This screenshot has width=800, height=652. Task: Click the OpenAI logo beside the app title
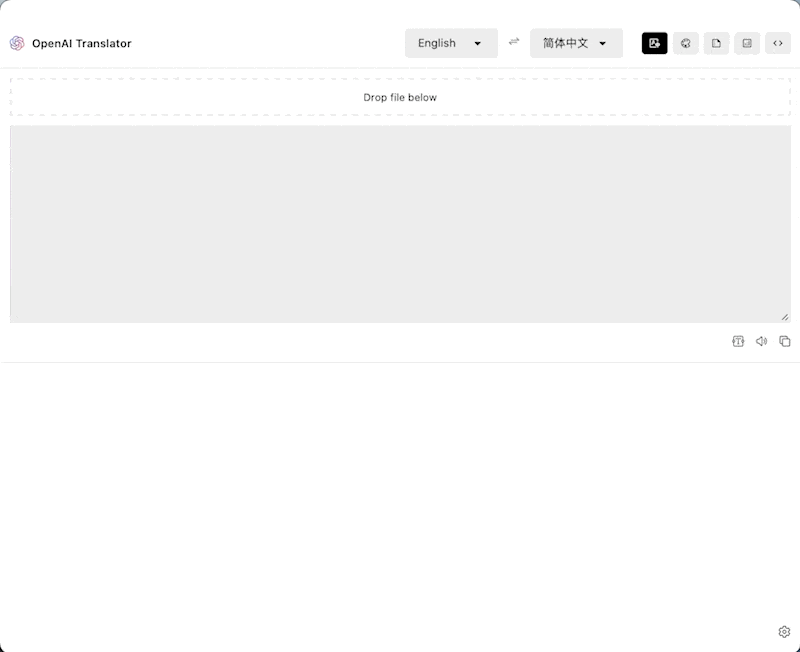17,43
